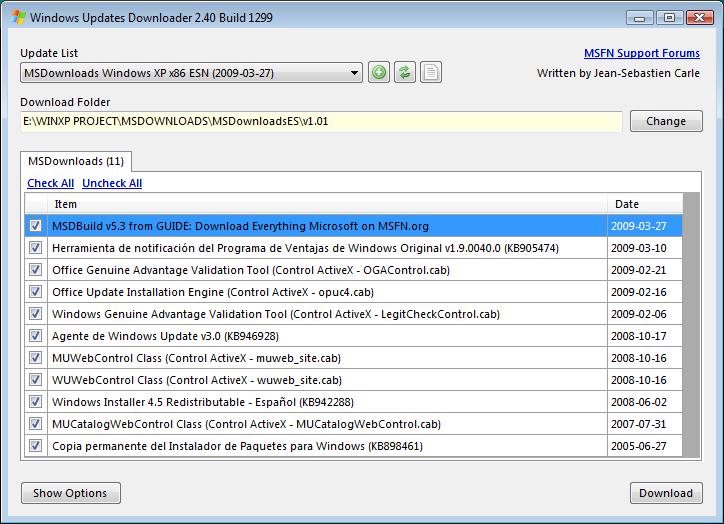The image size is (724, 524).
Task: Select the MSDownloads (11) tab
Action: pos(76,161)
